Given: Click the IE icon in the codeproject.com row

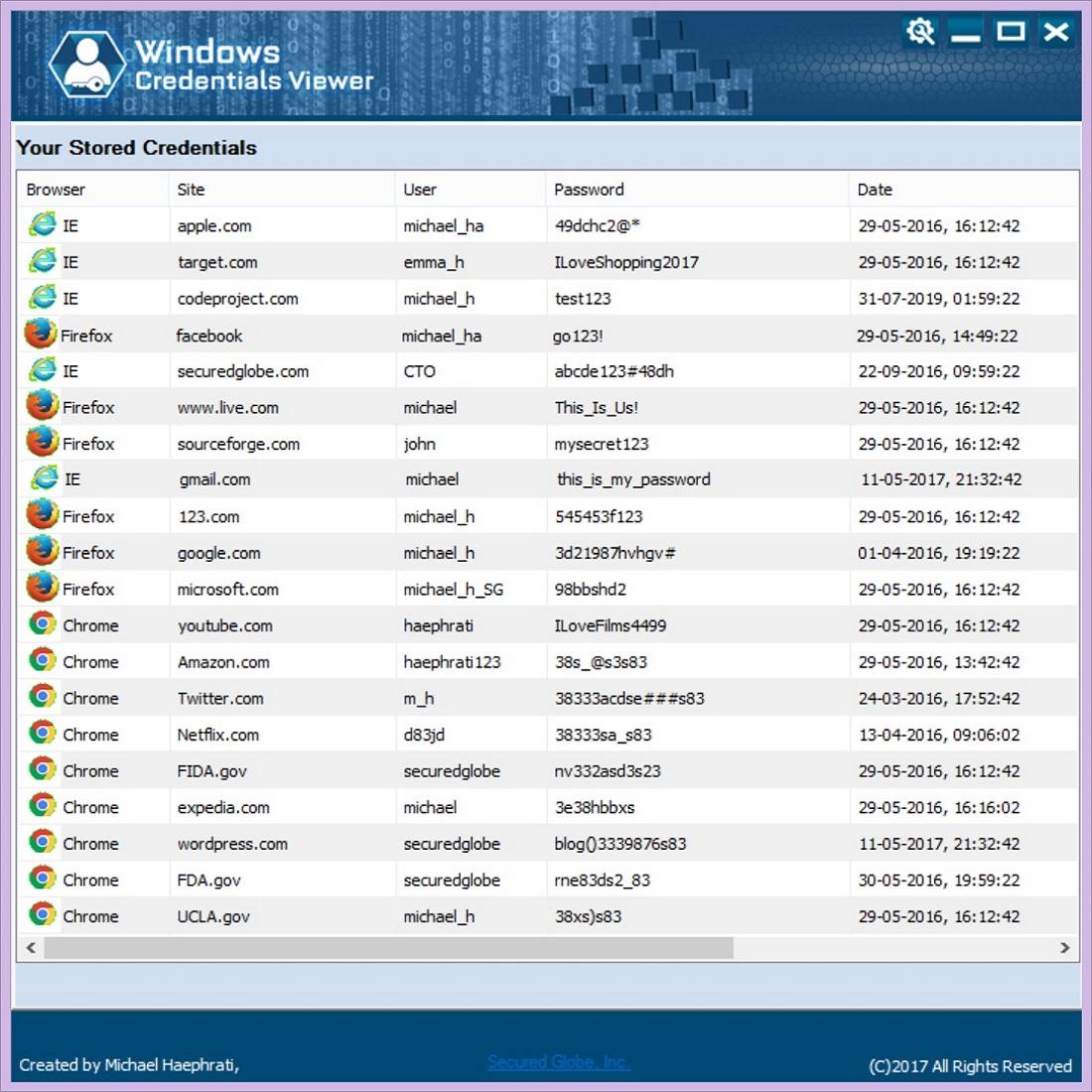Looking at the screenshot, I should [43, 298].
